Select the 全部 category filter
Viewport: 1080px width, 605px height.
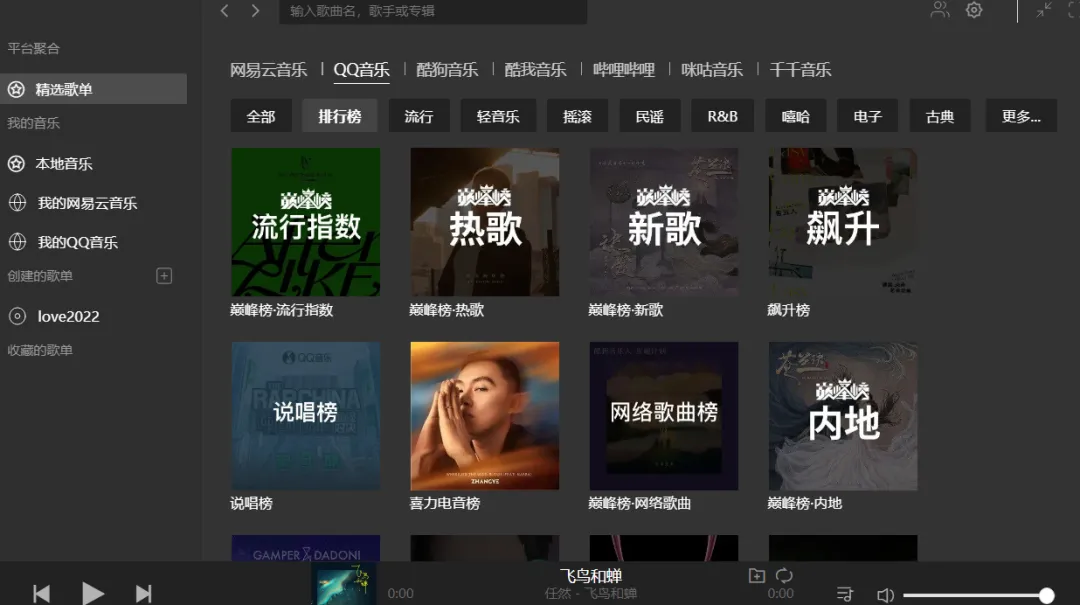(261, 116)
